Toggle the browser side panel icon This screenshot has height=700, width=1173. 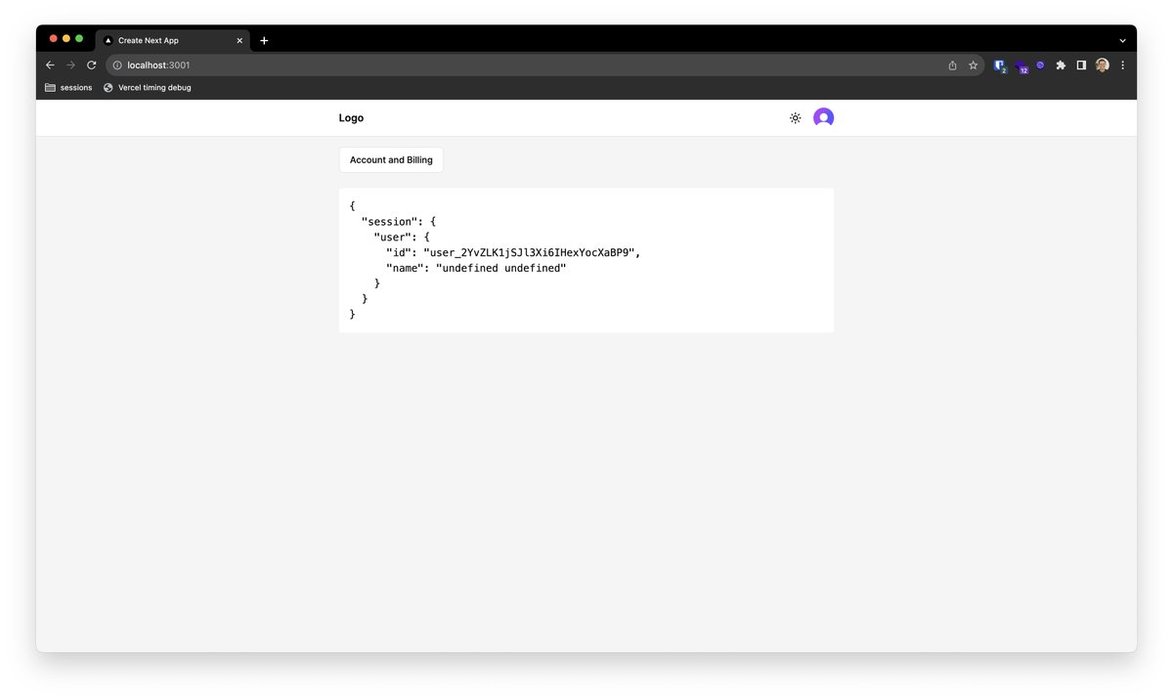pyautogui.click(x=1081, y=65)
